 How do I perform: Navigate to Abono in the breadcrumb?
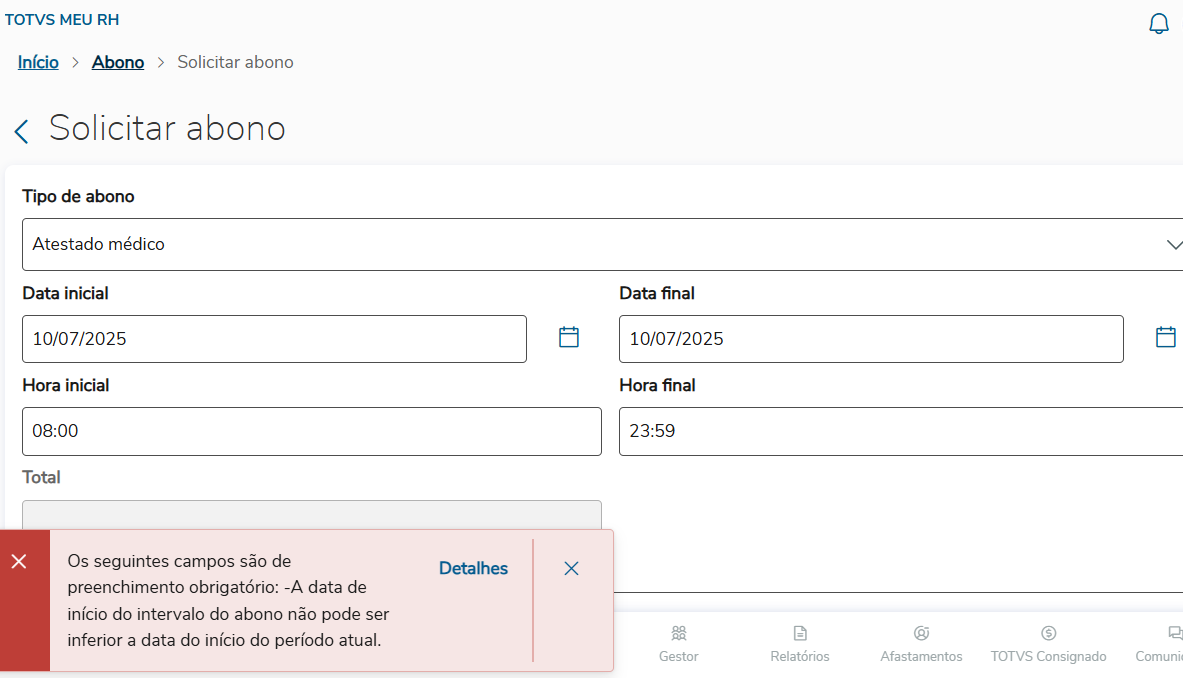click(118, 62)
